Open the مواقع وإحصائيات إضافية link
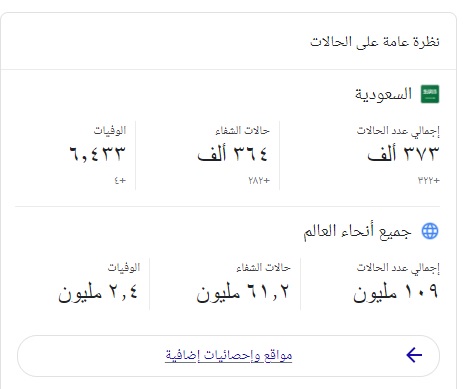This screenshot has height=389, width=466. (x=229, y=356)
